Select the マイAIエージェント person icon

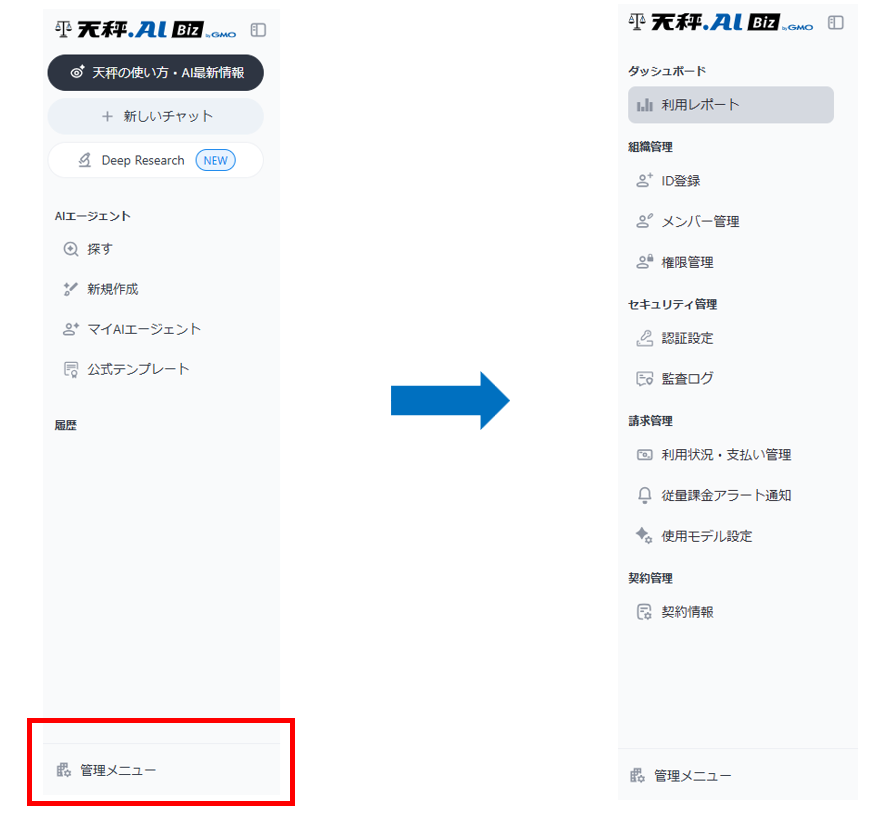click(x=71, y=329)
